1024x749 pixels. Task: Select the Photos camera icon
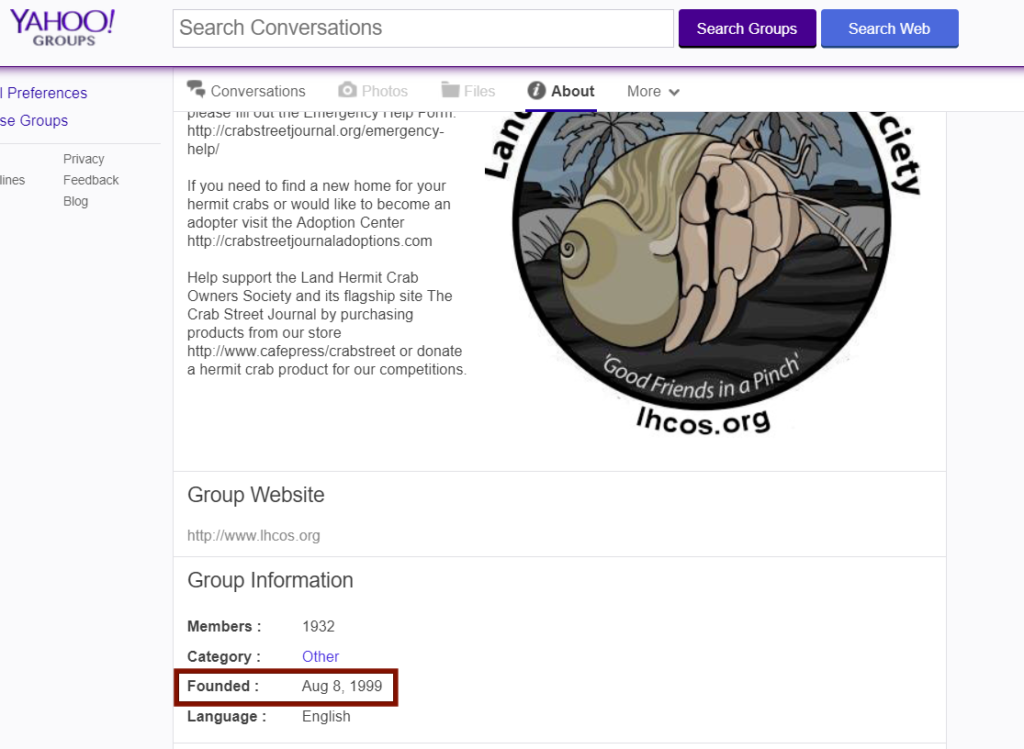click(347, 90)
